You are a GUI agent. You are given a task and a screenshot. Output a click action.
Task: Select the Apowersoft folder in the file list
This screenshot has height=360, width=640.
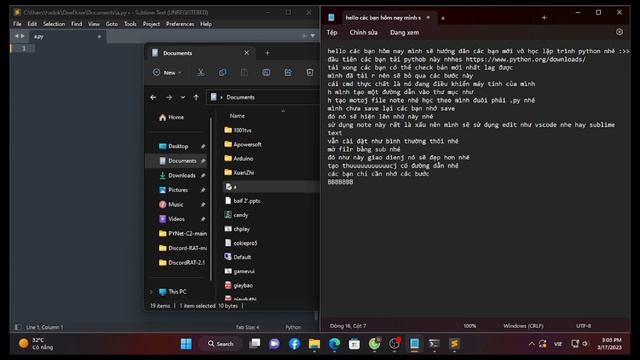pyautogui.click(x=243, y=144)
